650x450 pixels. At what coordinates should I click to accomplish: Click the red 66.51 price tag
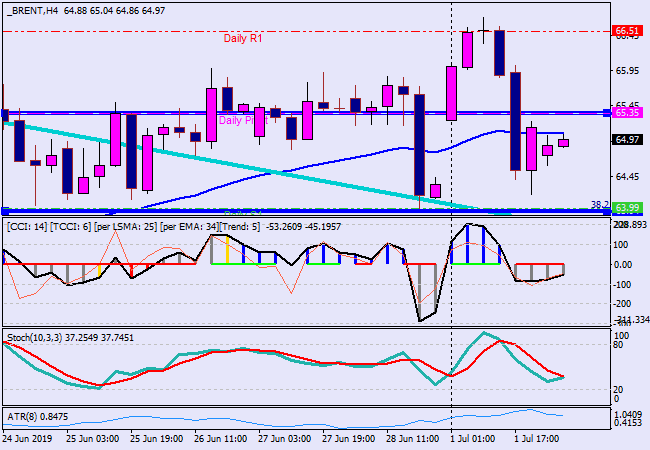tap(626, 31)
